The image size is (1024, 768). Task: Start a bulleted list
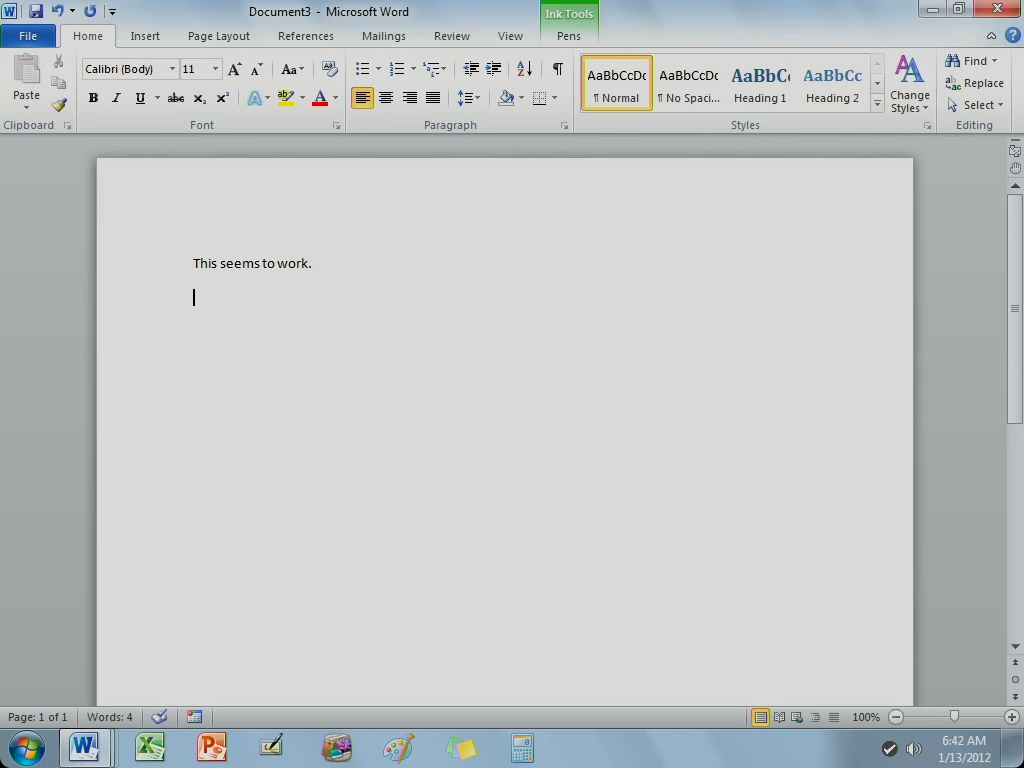point(362,69)
